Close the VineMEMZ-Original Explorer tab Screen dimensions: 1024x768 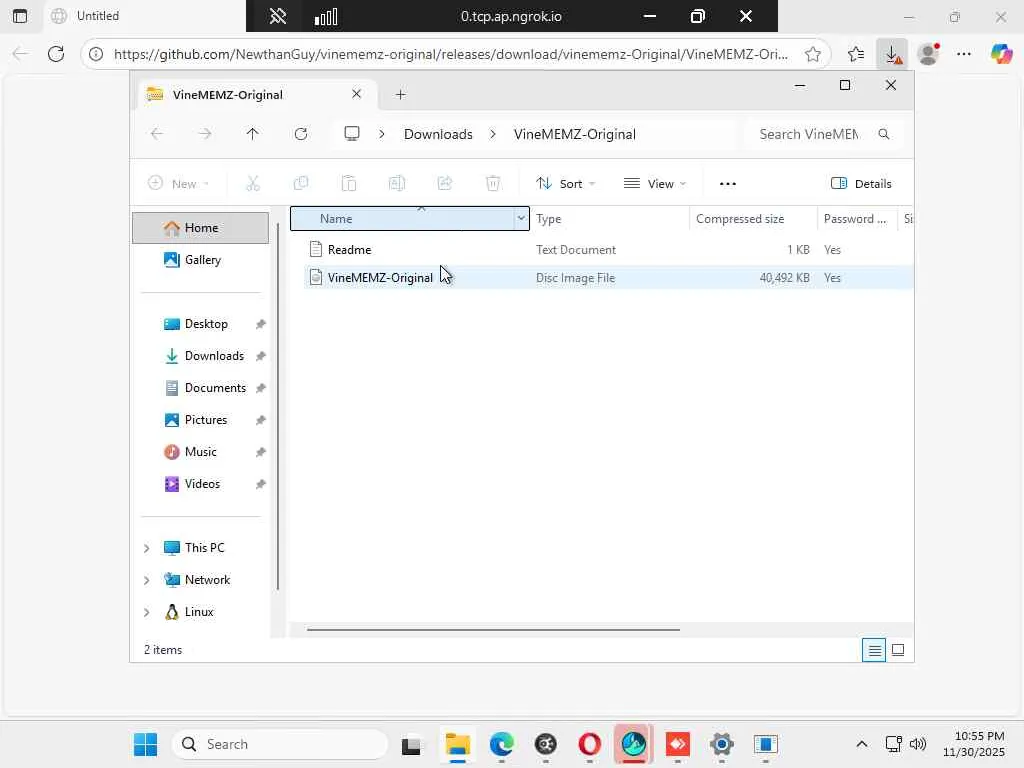click(357, 94)
